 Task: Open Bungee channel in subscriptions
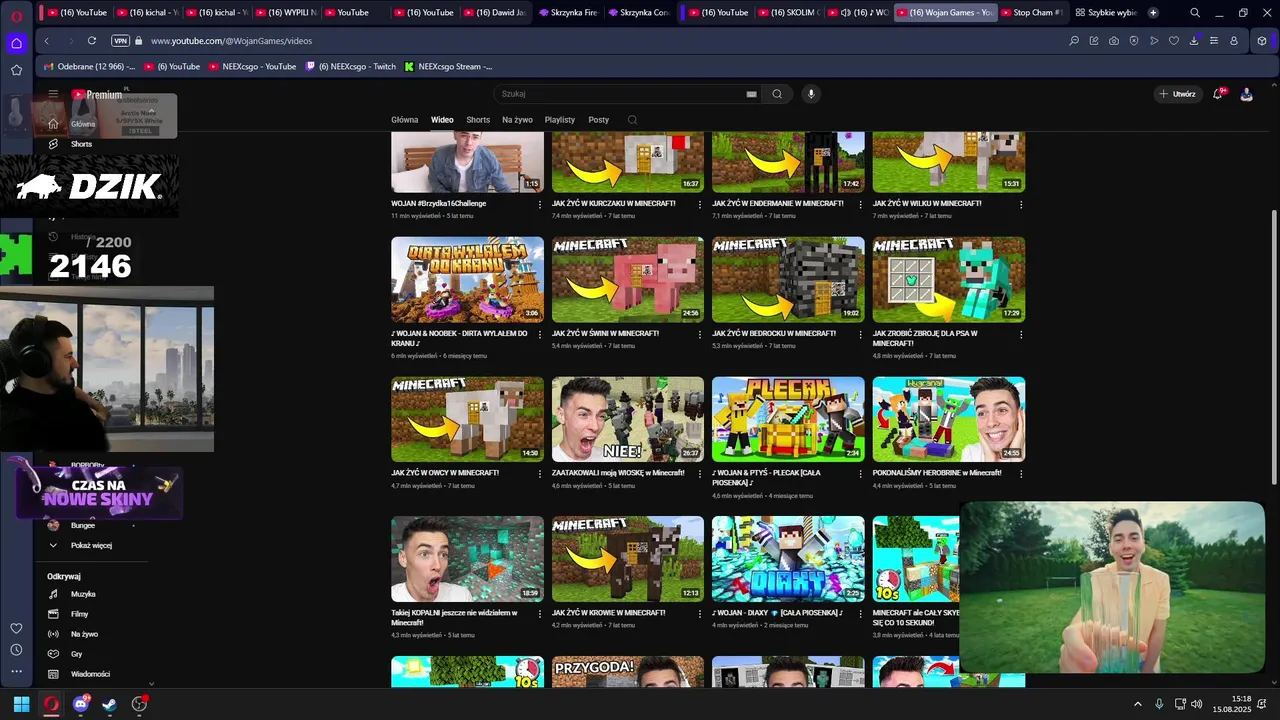[83, 525]
